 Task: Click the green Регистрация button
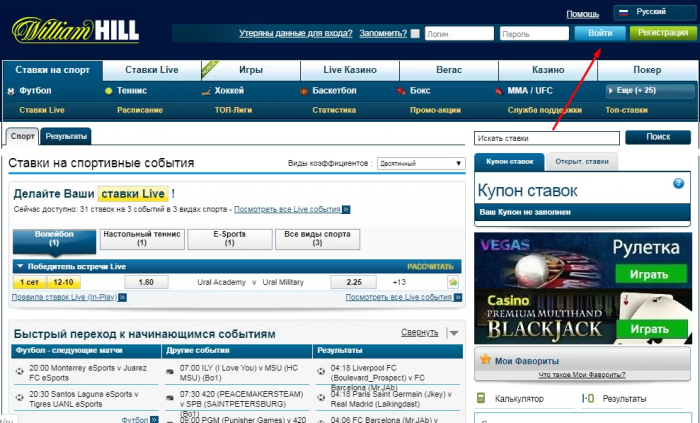(x=662, y=33)
